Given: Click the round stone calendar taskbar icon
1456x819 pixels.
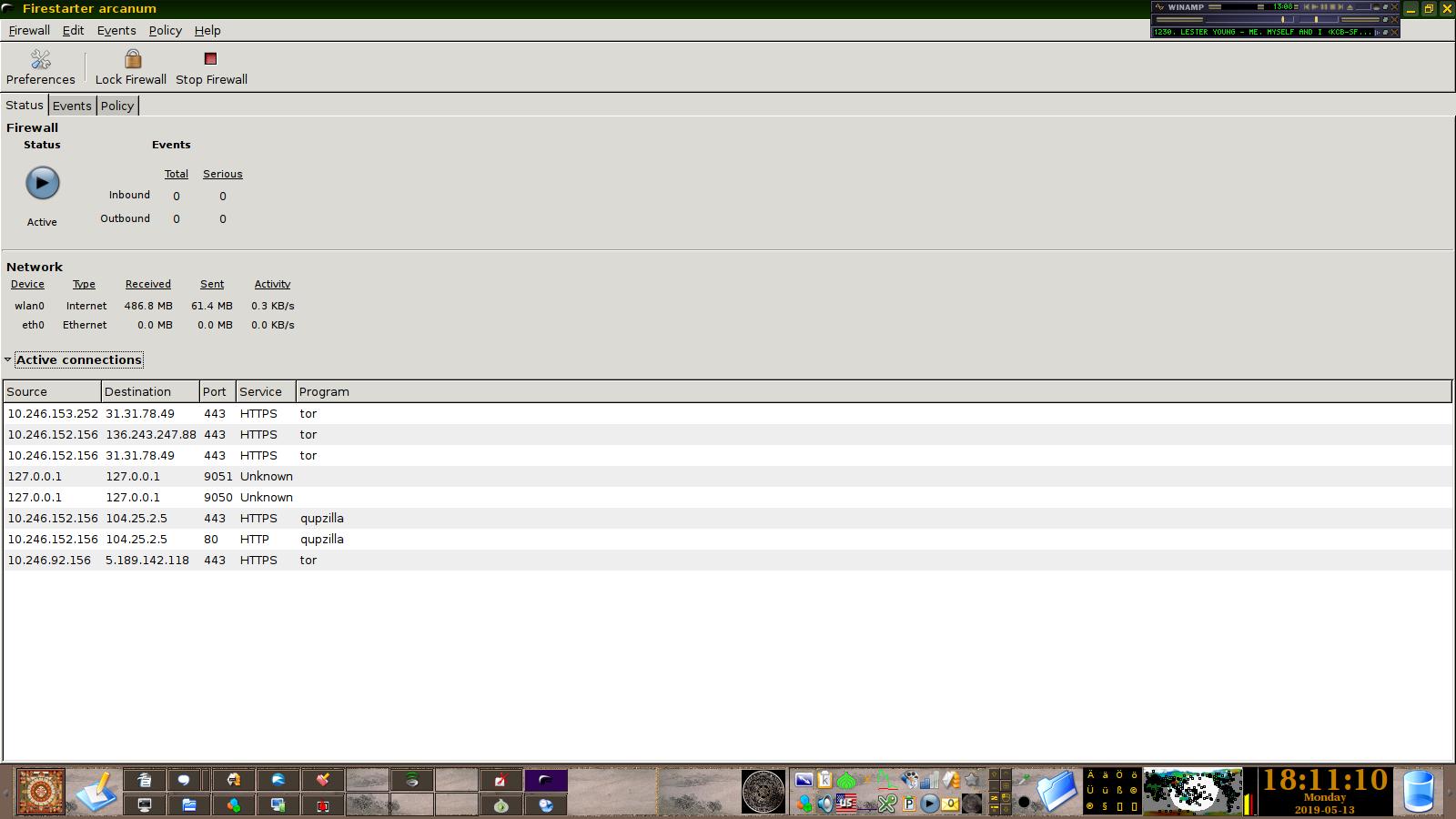Looking at the screenshot, I should pos(763,792).
